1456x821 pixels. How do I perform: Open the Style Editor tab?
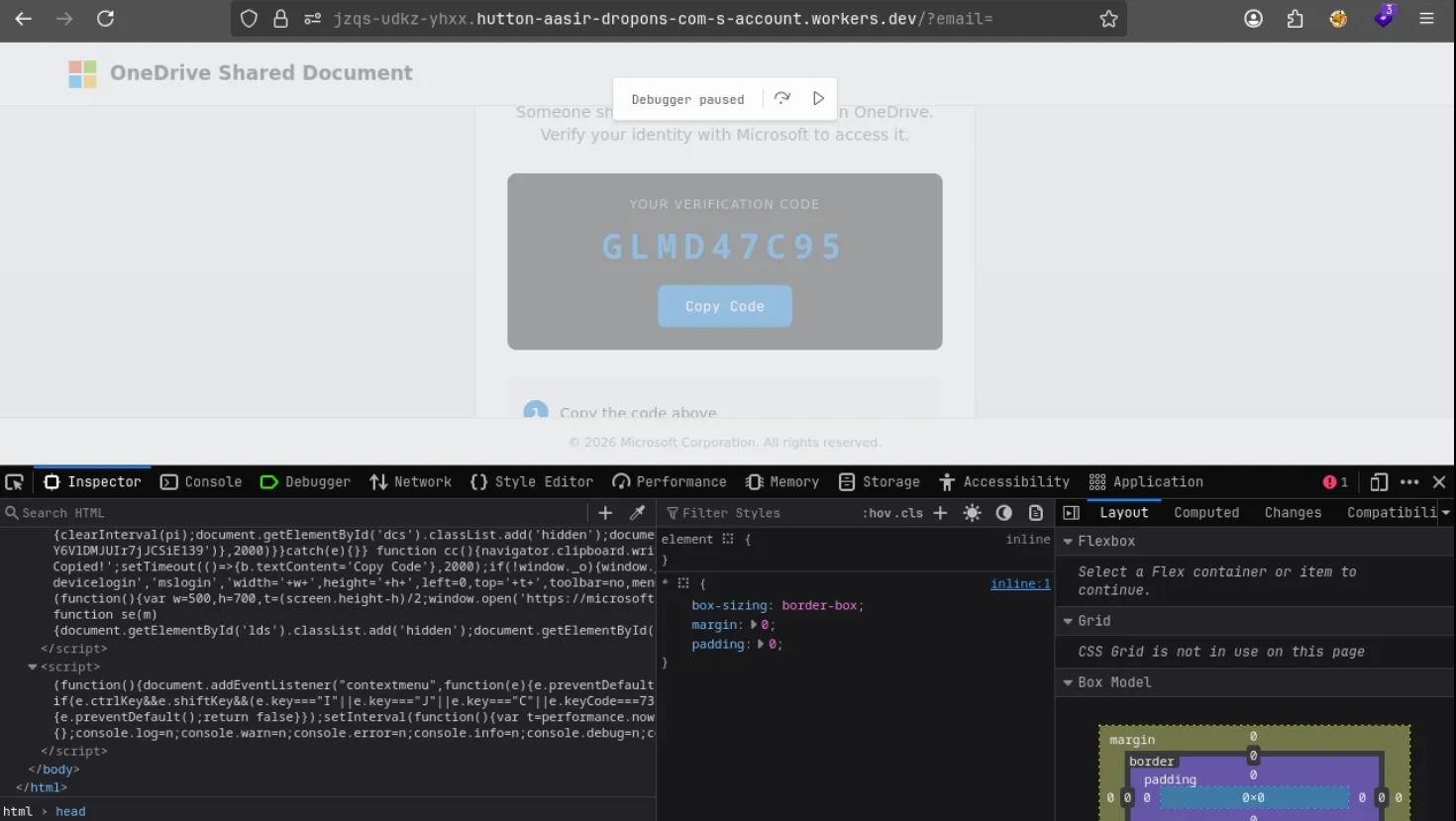click(532, 482)
